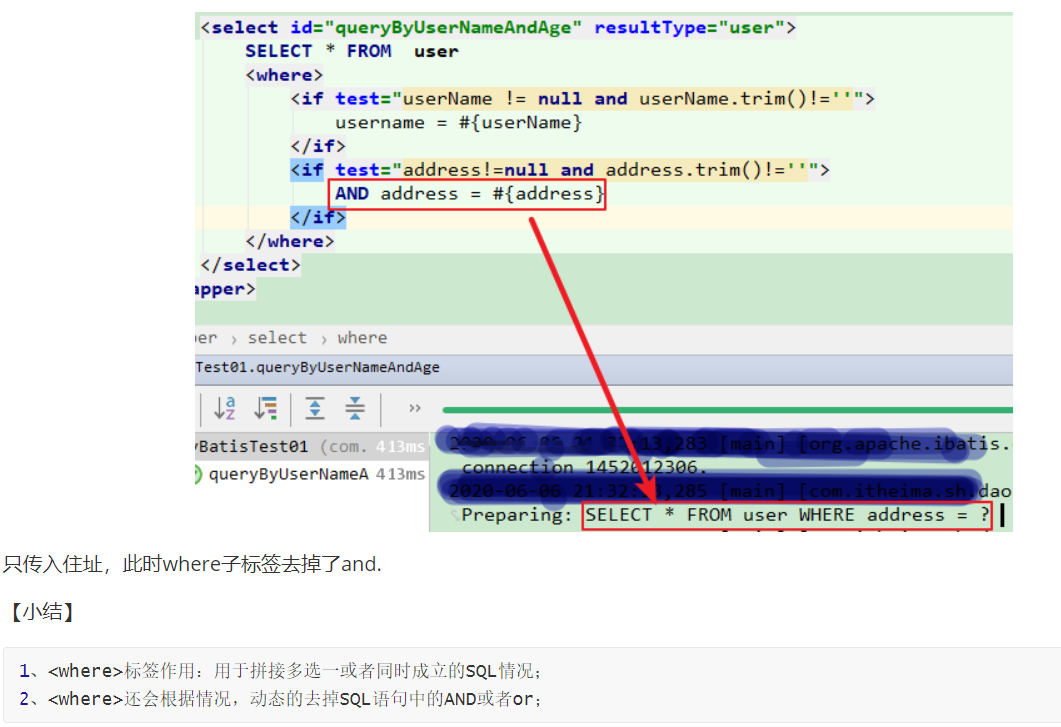Select 'select' breadcrumb item
Viewport: 1061px width, 727px height.
point(277,338)
